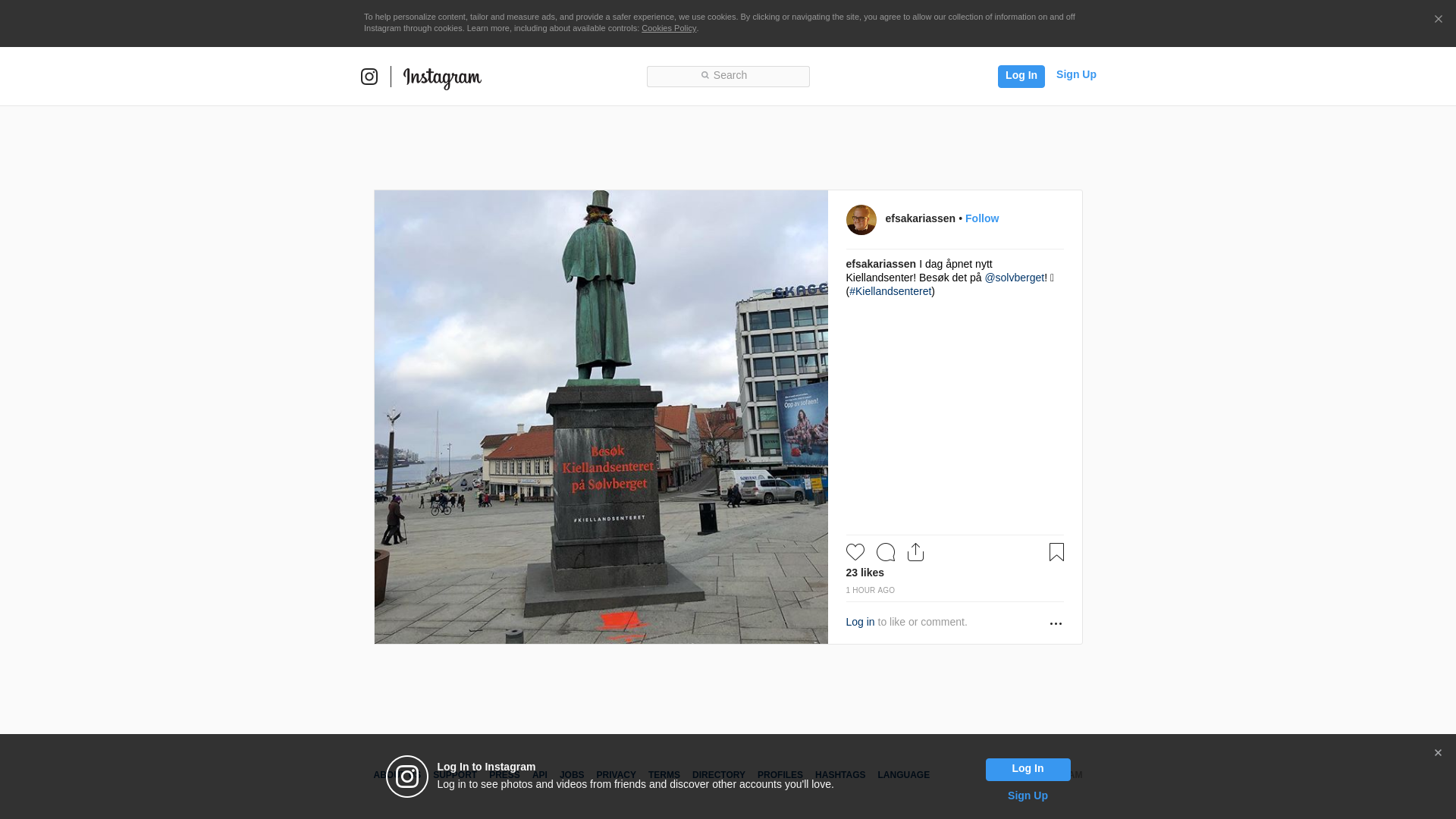Click the statue photo of the post

click(x=601, y=417)
